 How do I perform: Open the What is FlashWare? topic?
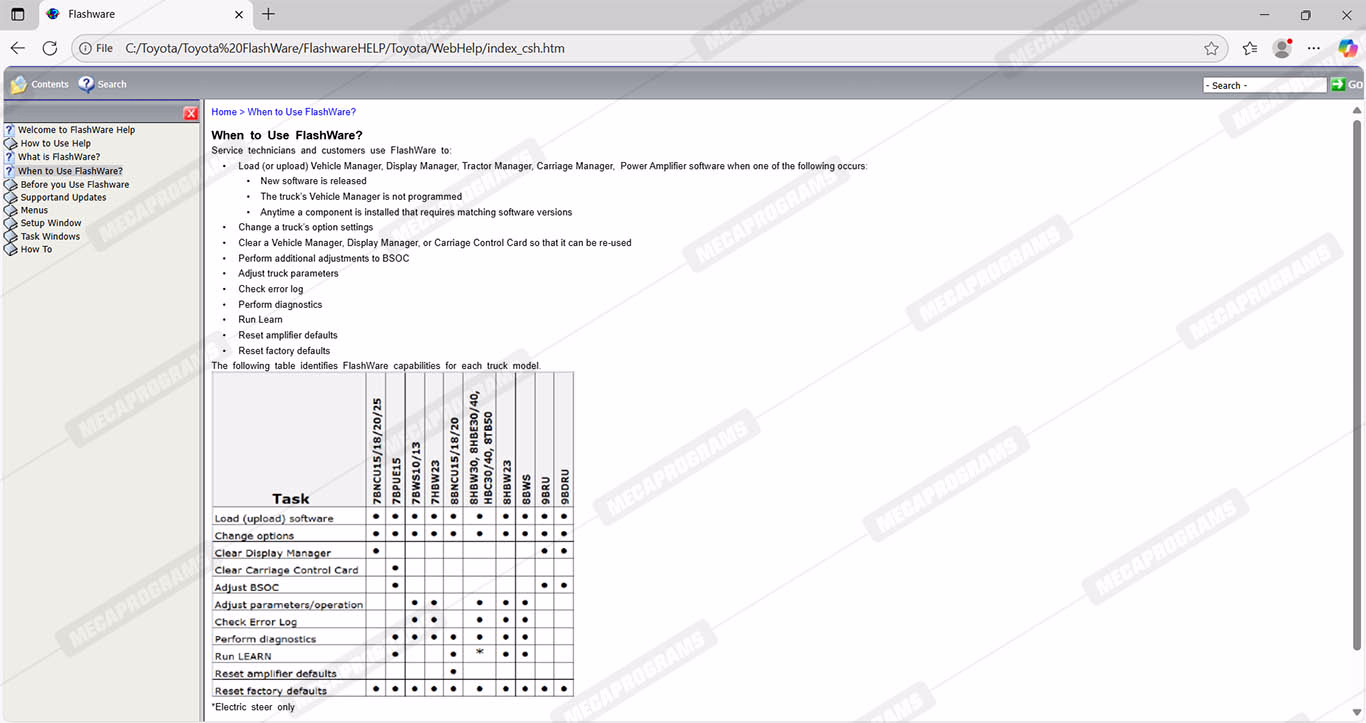(58, 157)
